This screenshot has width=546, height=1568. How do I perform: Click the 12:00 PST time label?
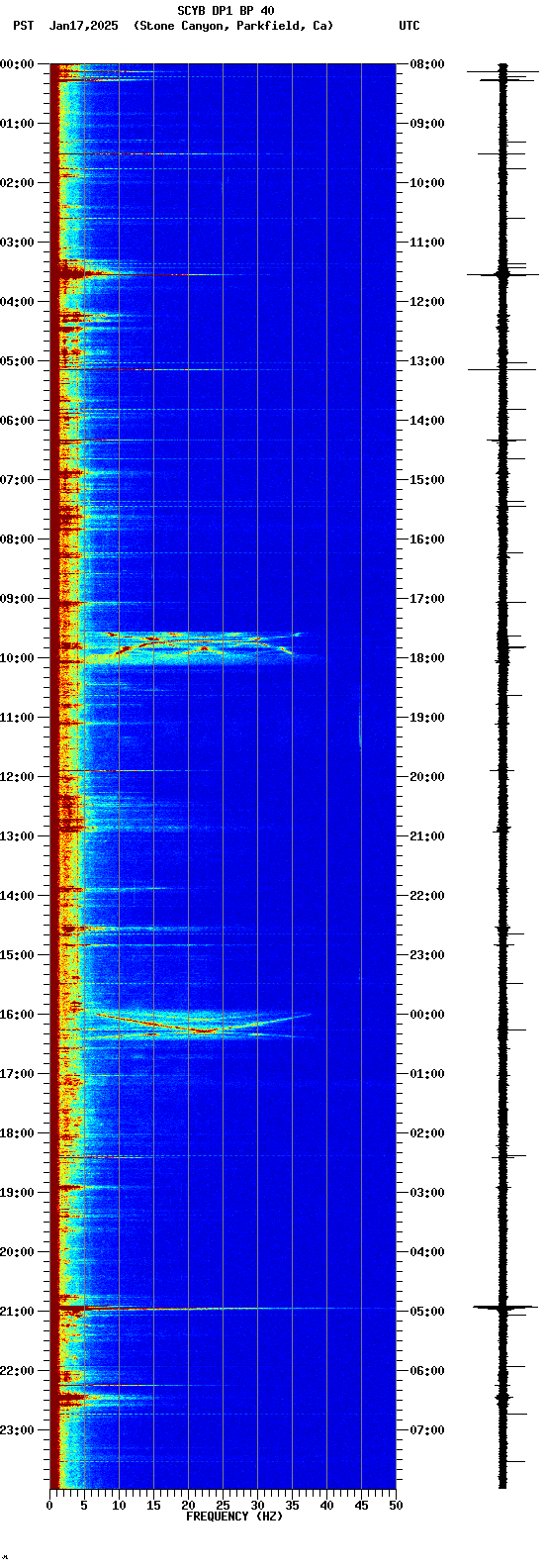16,777
